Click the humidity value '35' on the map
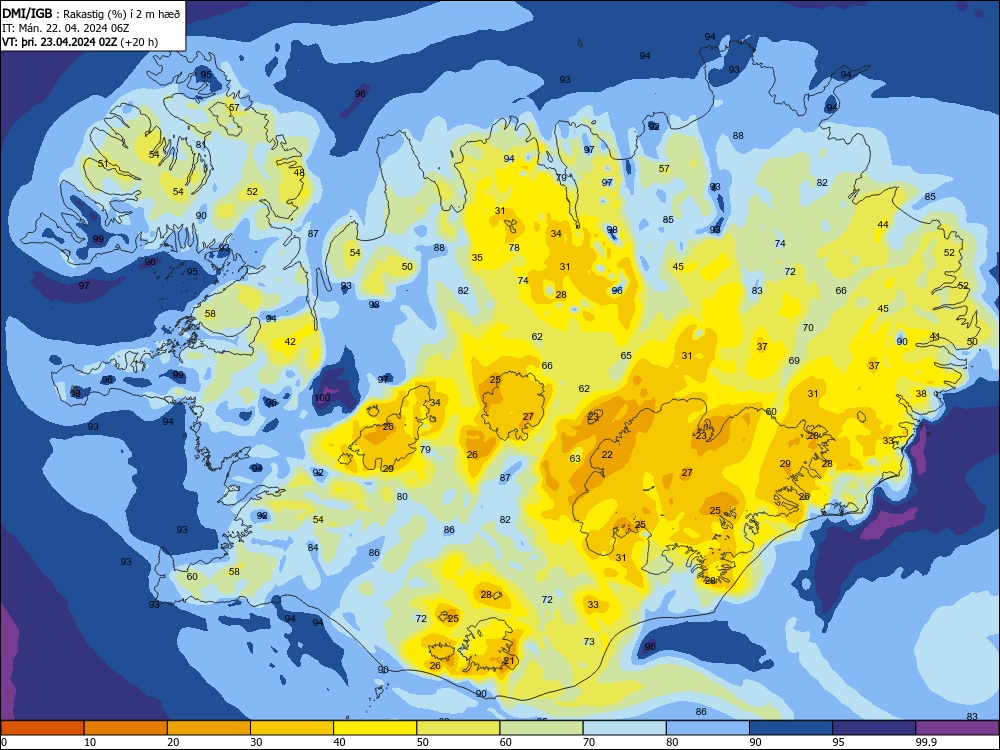The image size is (1000, 750). pos(477,258)
